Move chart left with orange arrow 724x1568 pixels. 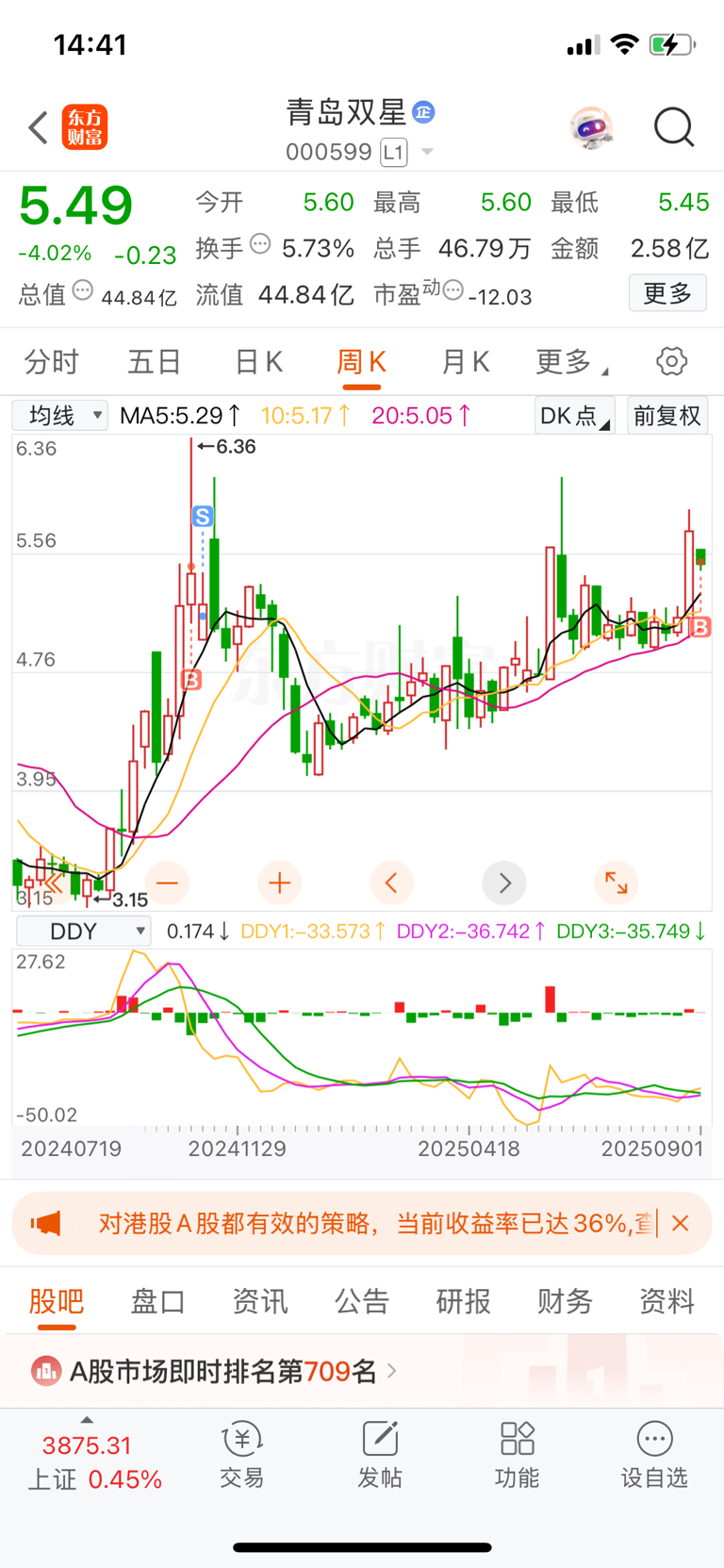391,883
